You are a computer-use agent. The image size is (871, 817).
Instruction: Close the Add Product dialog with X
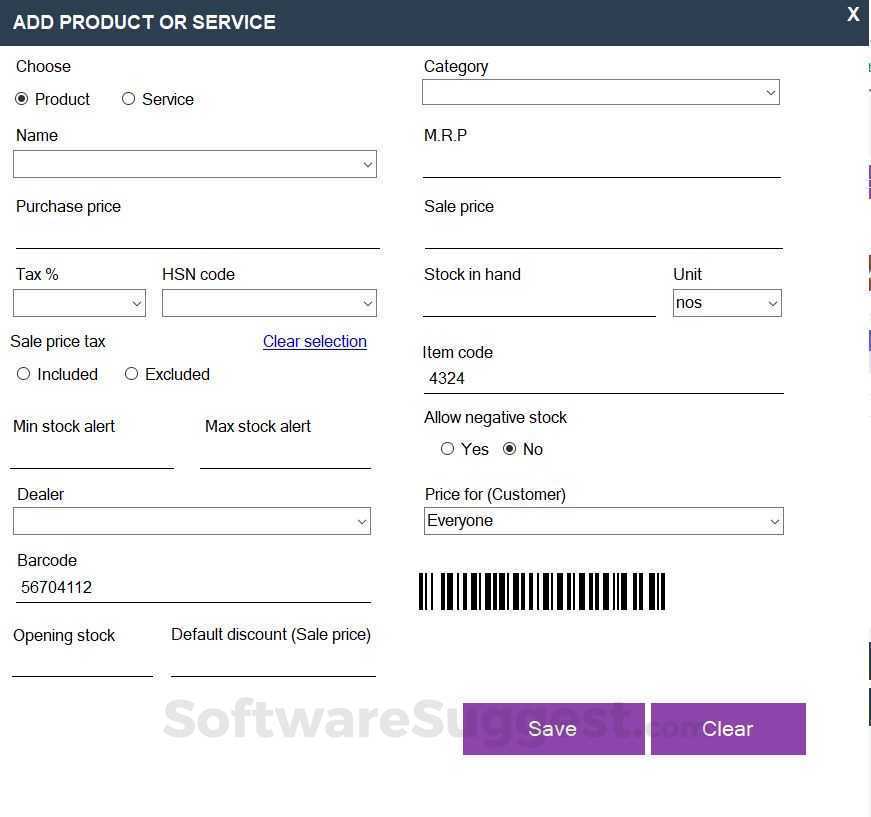coord(853,14)
